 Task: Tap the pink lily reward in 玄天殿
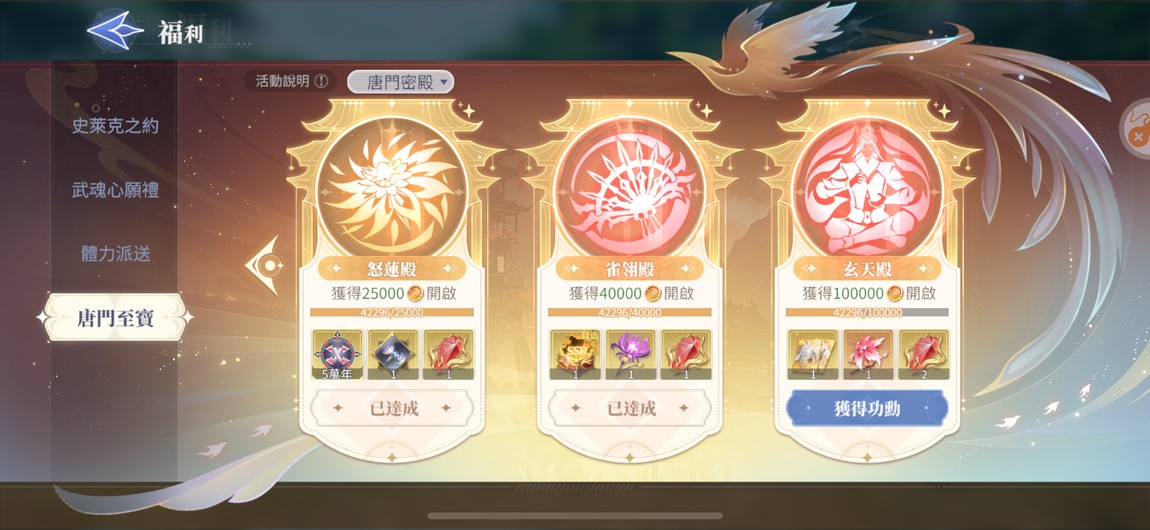point(868,355)
